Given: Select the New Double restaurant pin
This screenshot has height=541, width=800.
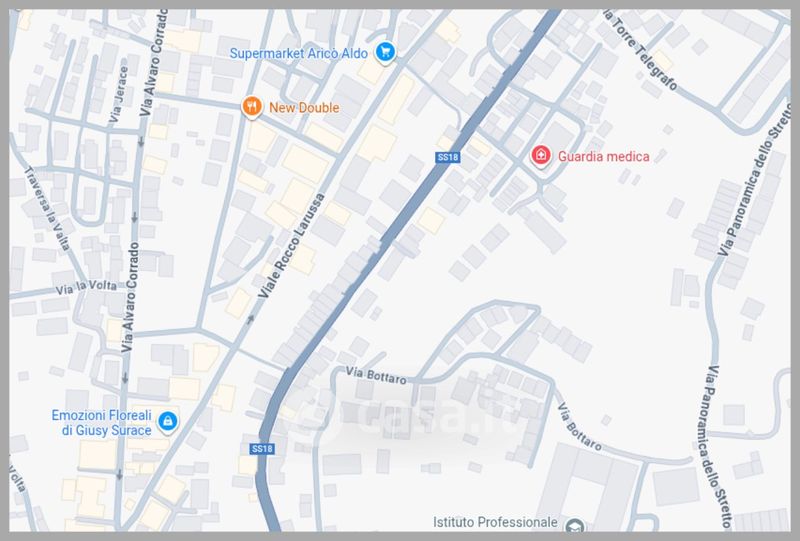Looking at the screenshot, I should [x=253, y=107].
